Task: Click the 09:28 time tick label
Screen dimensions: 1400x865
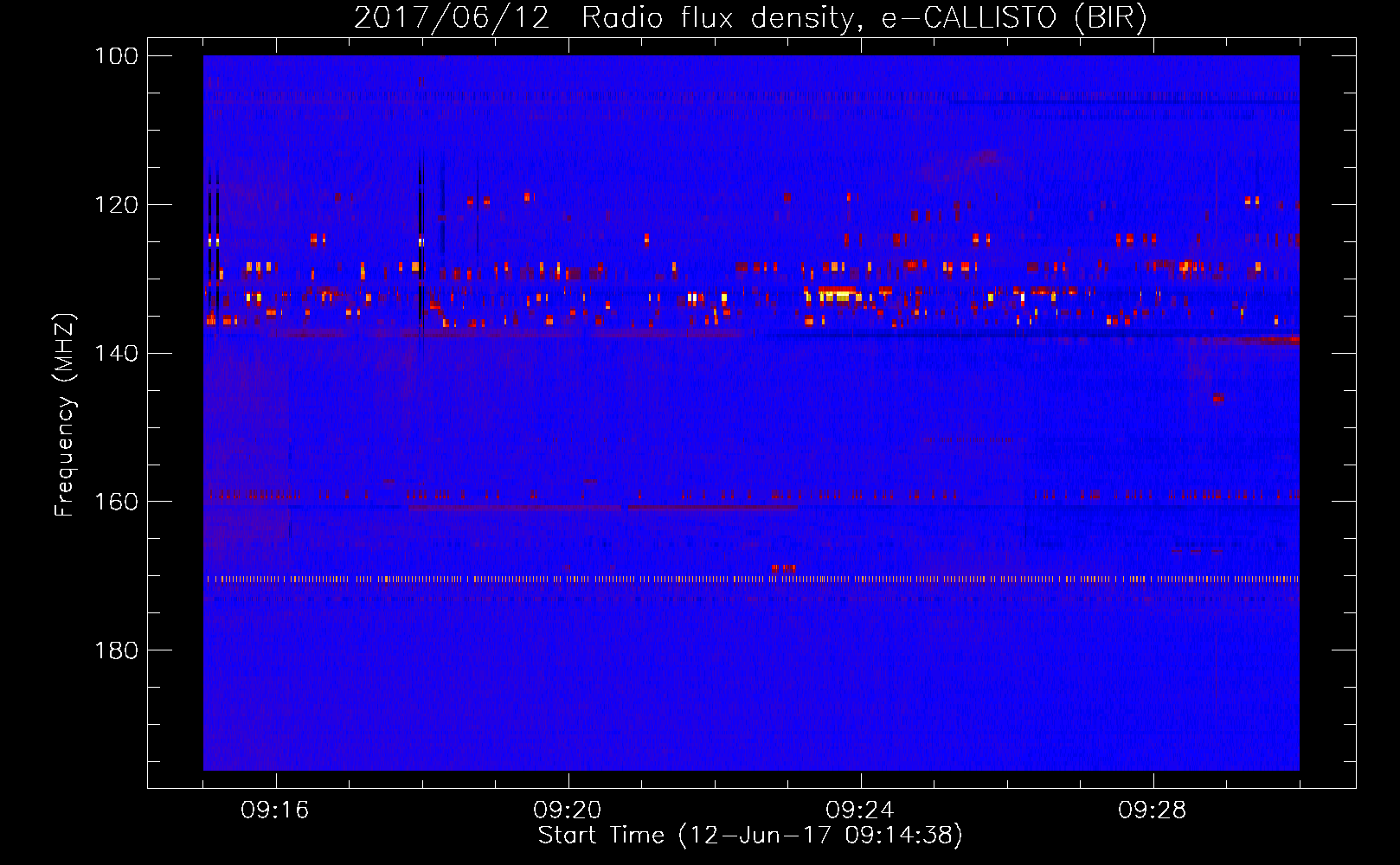Action: click(1153, 811)
